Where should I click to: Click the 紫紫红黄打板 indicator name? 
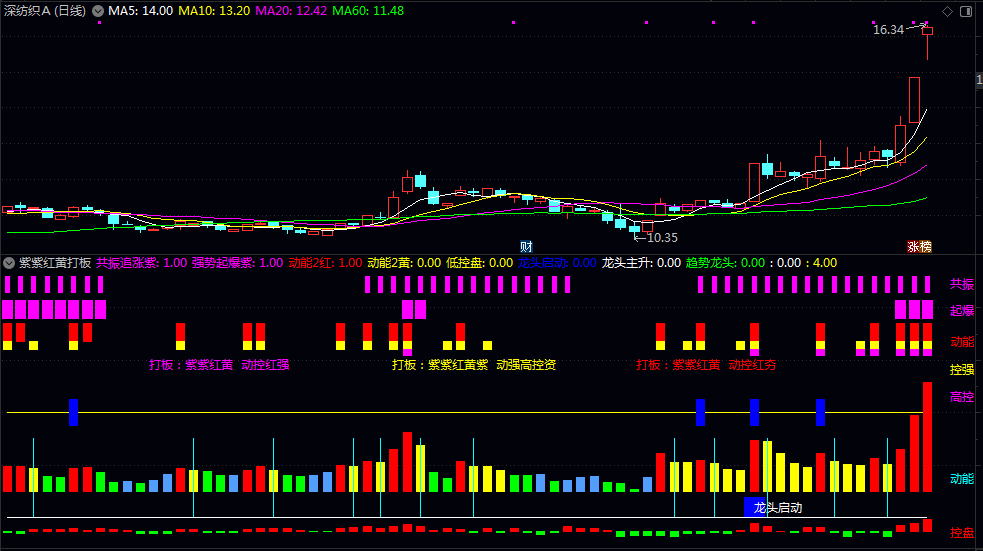coord(55,263)
